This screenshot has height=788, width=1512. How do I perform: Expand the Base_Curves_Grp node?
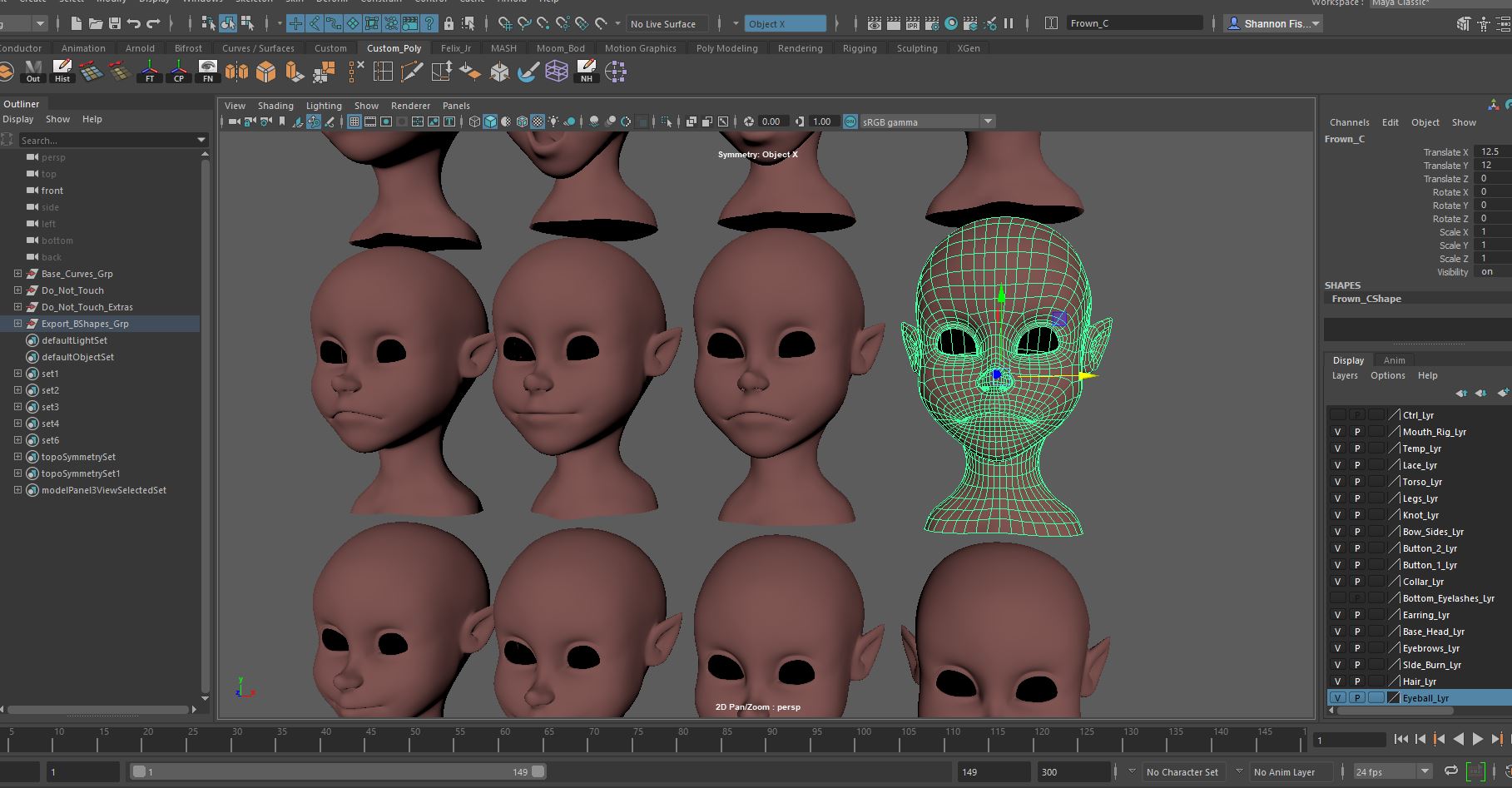coord(17,274)
